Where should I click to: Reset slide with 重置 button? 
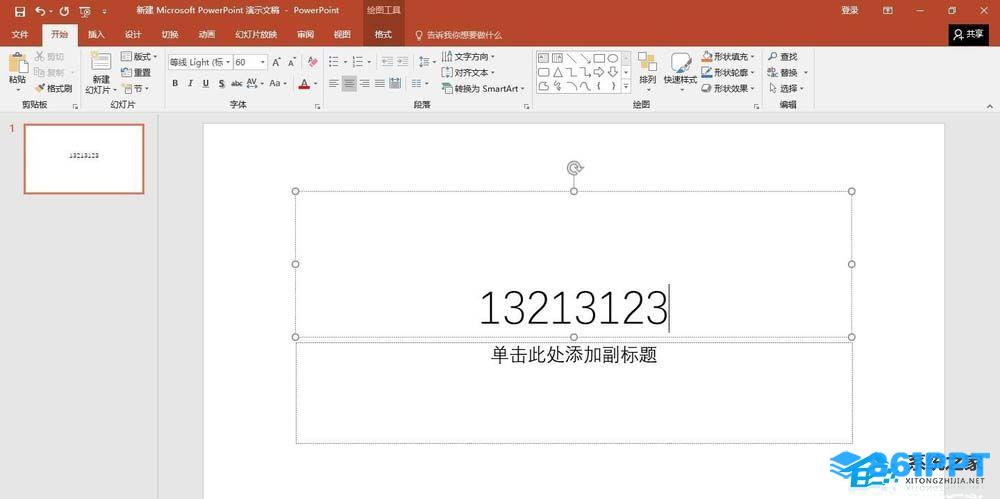point(136,72)
